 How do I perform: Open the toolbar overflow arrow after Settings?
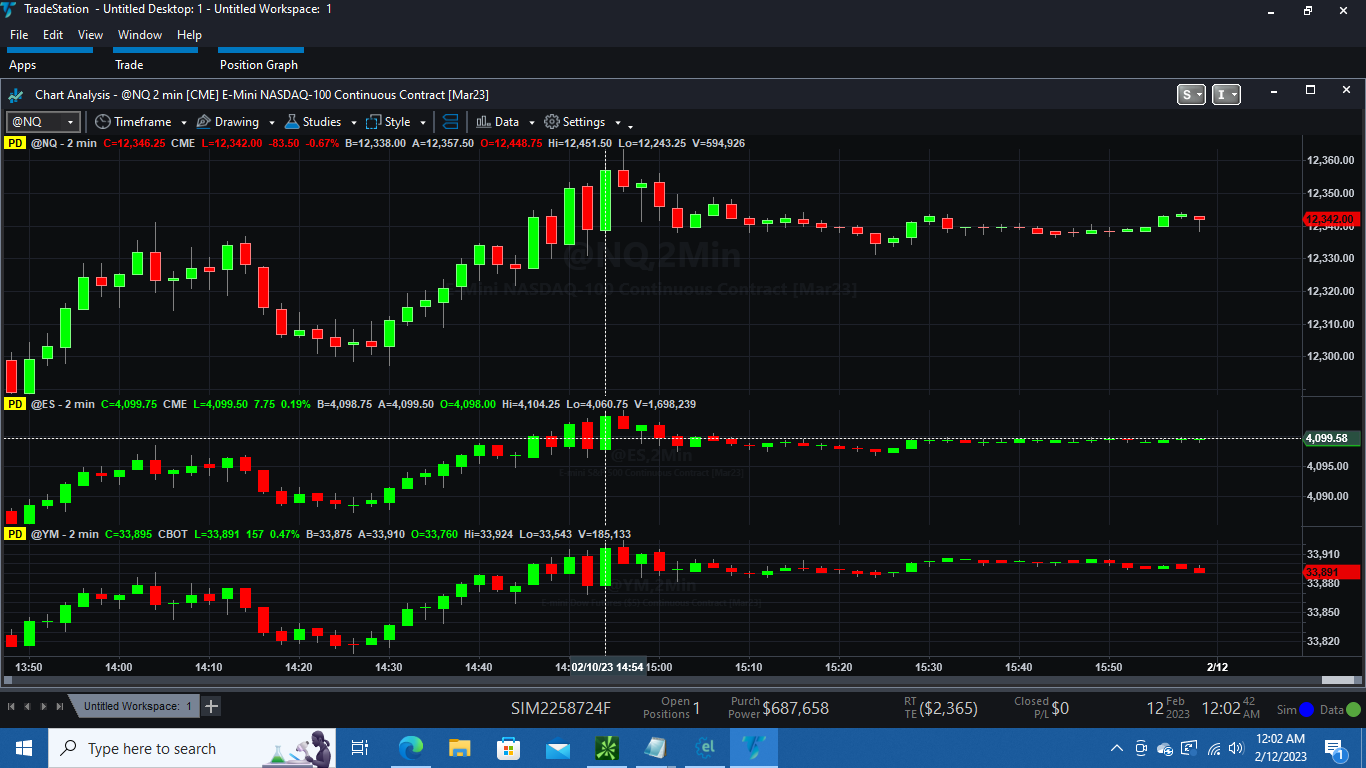tap(630, 125)
